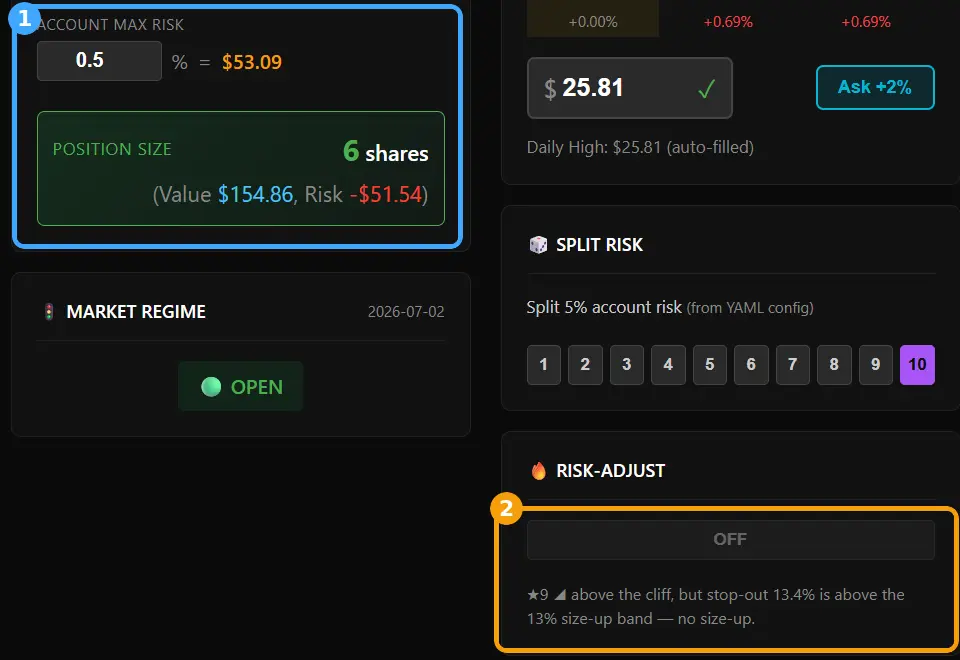Choose split risk option 9
The width and height of the screenshot is (960, 660).
coord(876,365)
